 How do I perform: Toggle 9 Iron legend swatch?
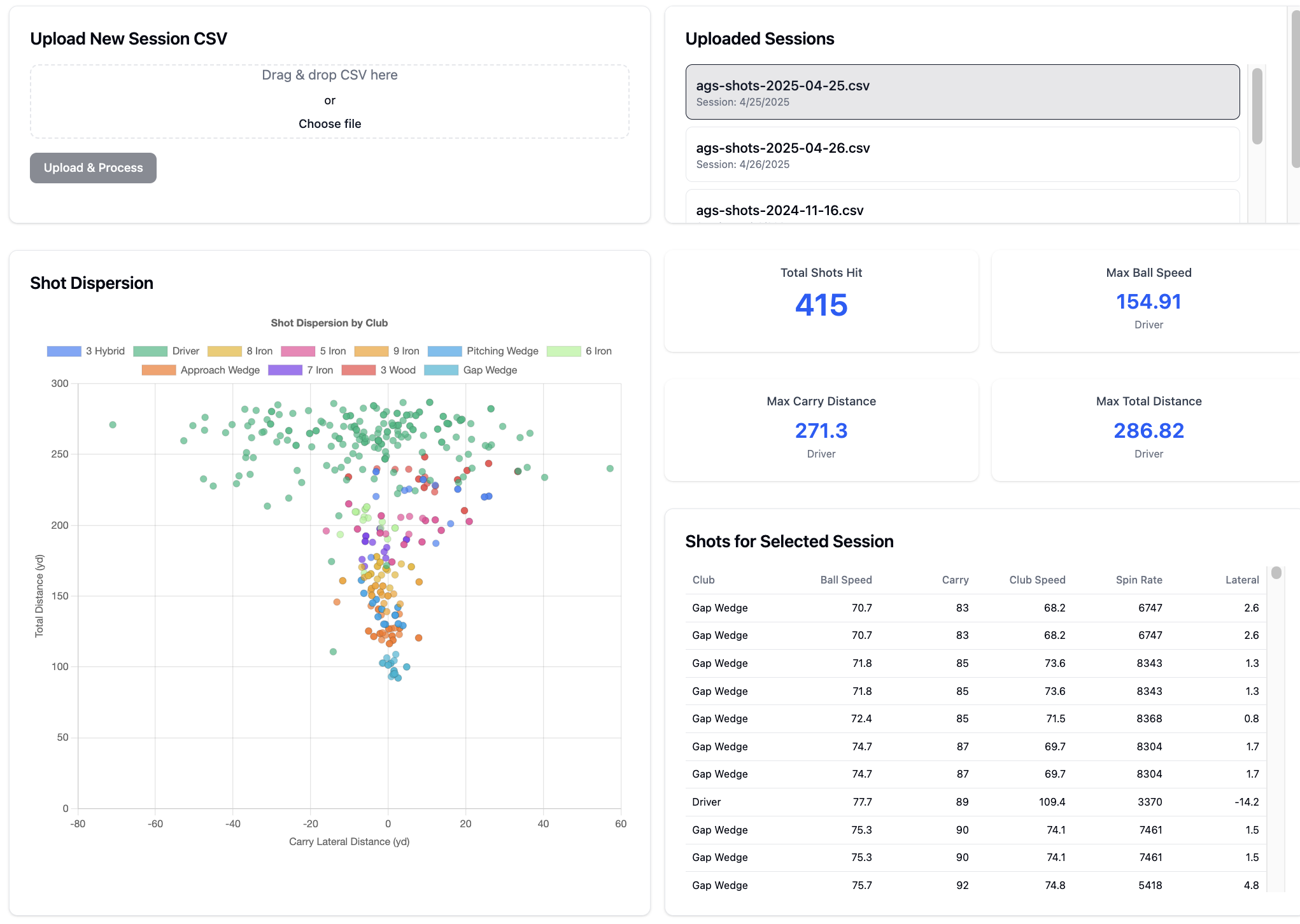click(371, 351)
